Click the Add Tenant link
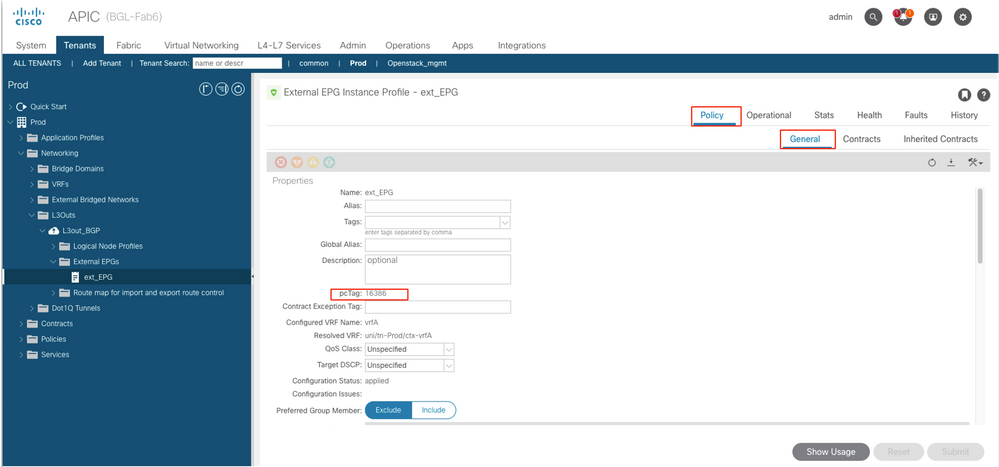This screenshot has width=999, height=467. click(x=102, y=63)
